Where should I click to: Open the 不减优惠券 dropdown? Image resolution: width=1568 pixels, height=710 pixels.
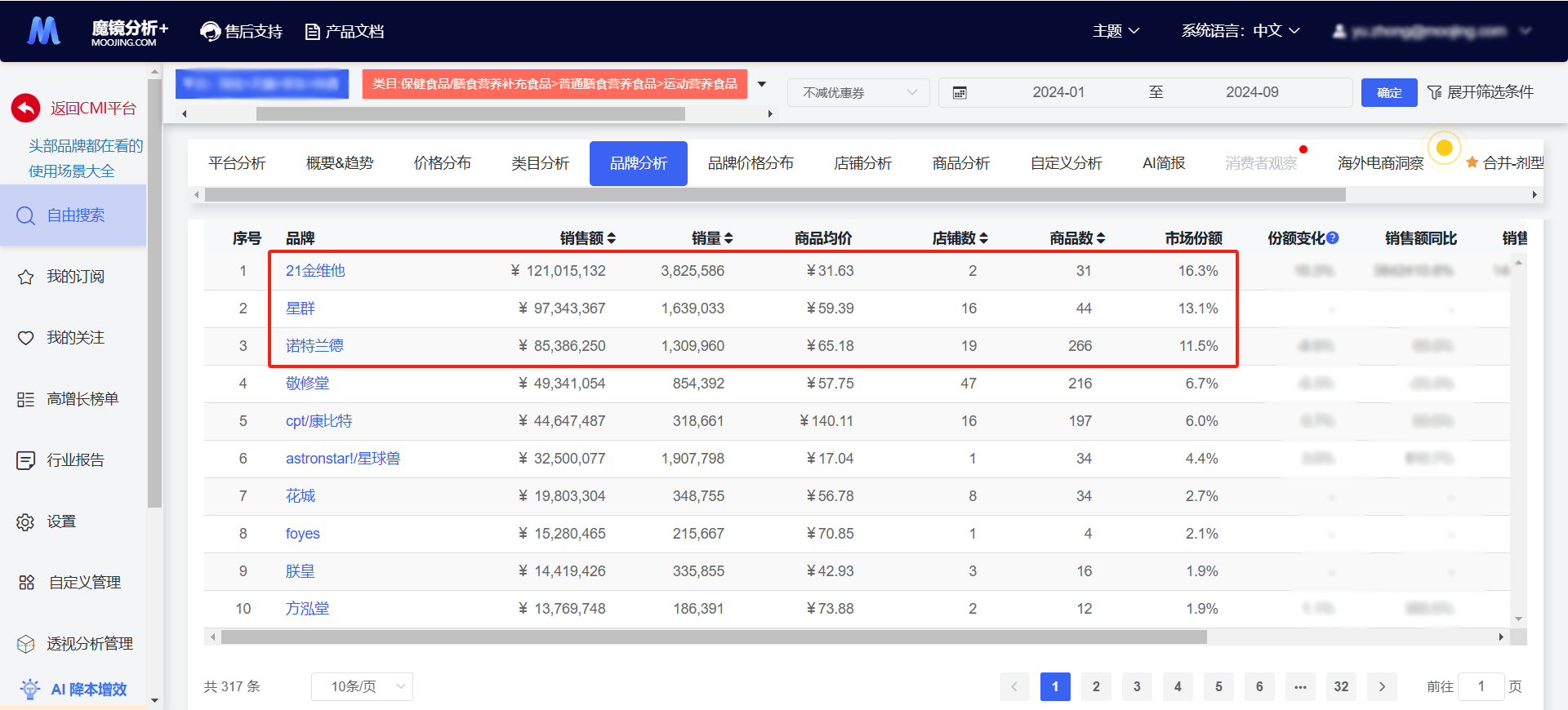tap(858, 92)
